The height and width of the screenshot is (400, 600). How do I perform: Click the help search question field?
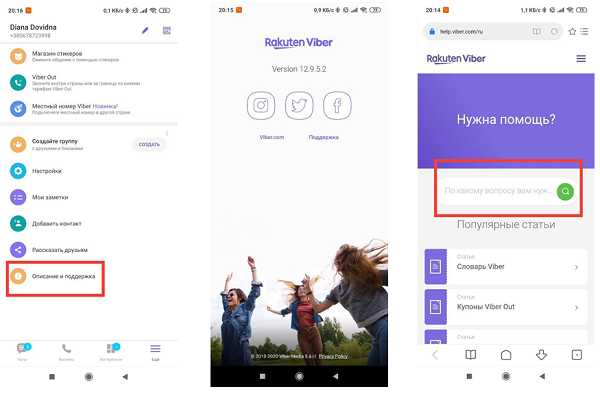point(497,191)
